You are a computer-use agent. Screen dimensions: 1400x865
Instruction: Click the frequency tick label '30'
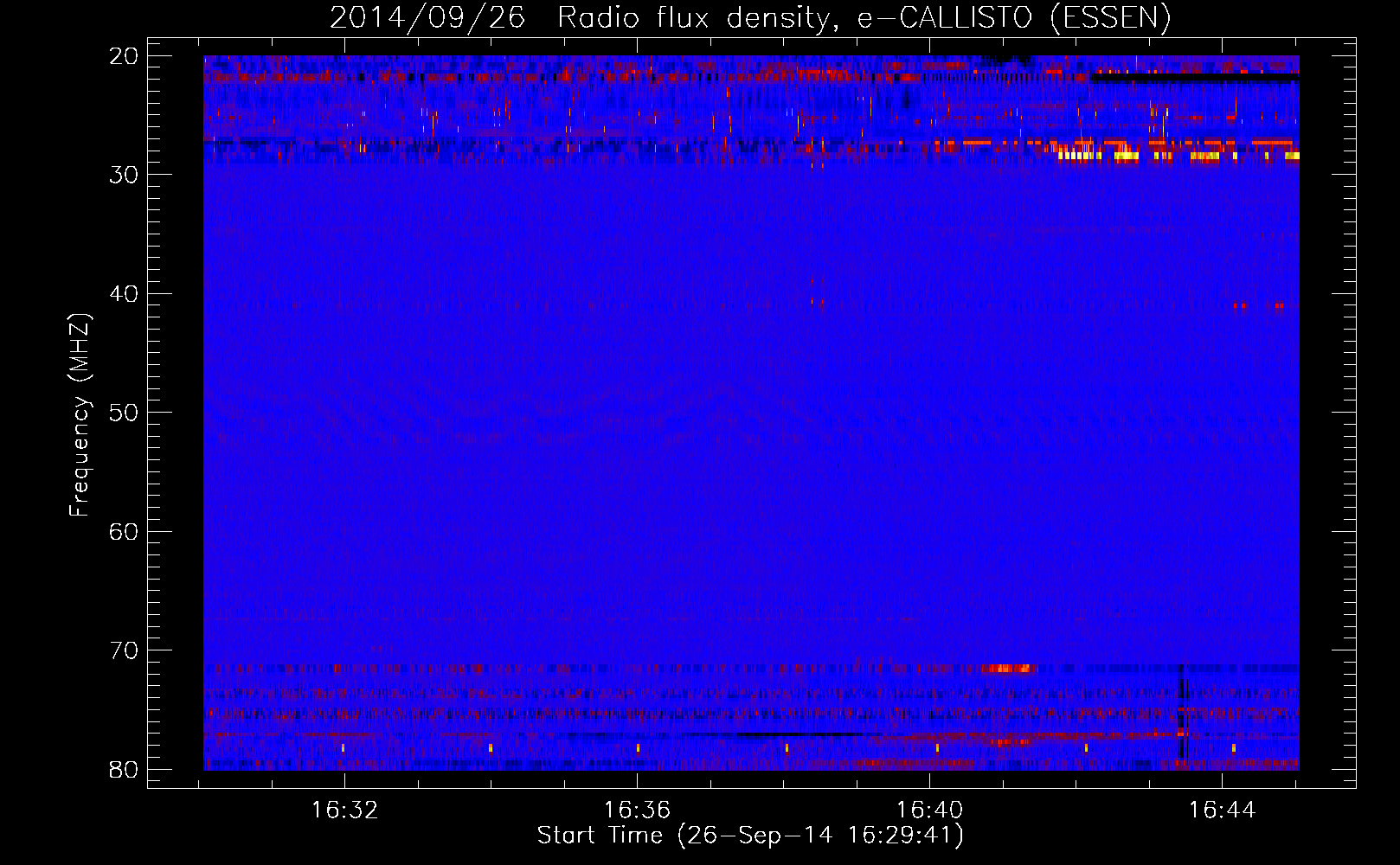[125, 174]
